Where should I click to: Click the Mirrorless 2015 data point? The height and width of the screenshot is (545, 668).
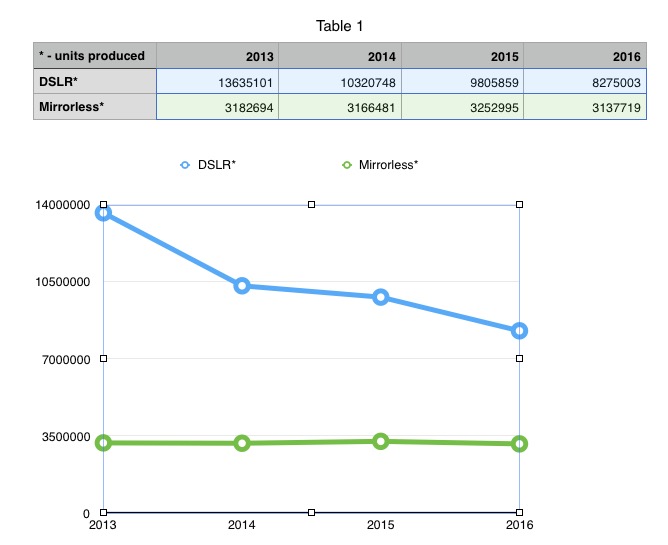tap(380, 441)
